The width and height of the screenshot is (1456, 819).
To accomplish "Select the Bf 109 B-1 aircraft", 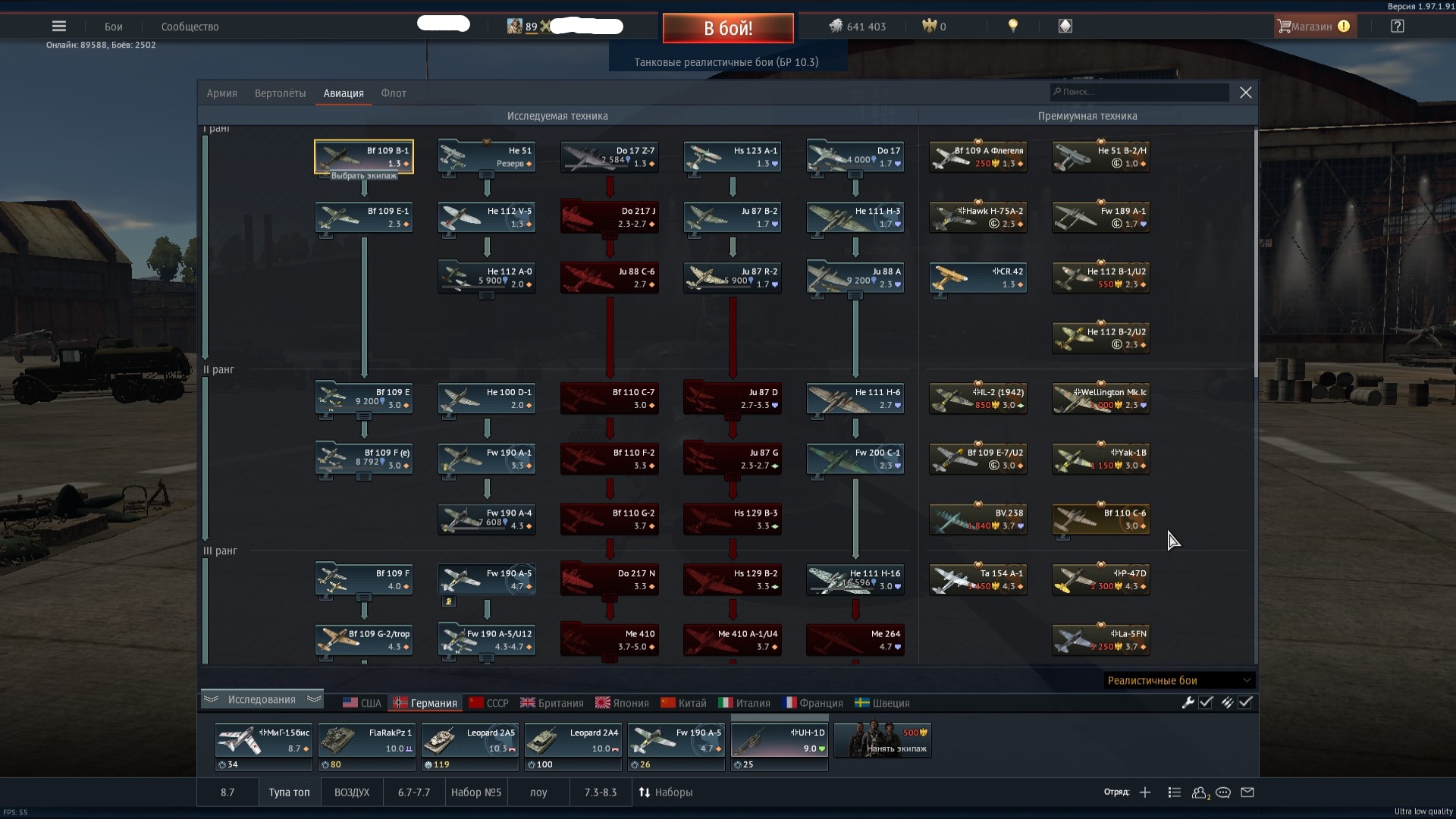I will [x=364, y=156].
